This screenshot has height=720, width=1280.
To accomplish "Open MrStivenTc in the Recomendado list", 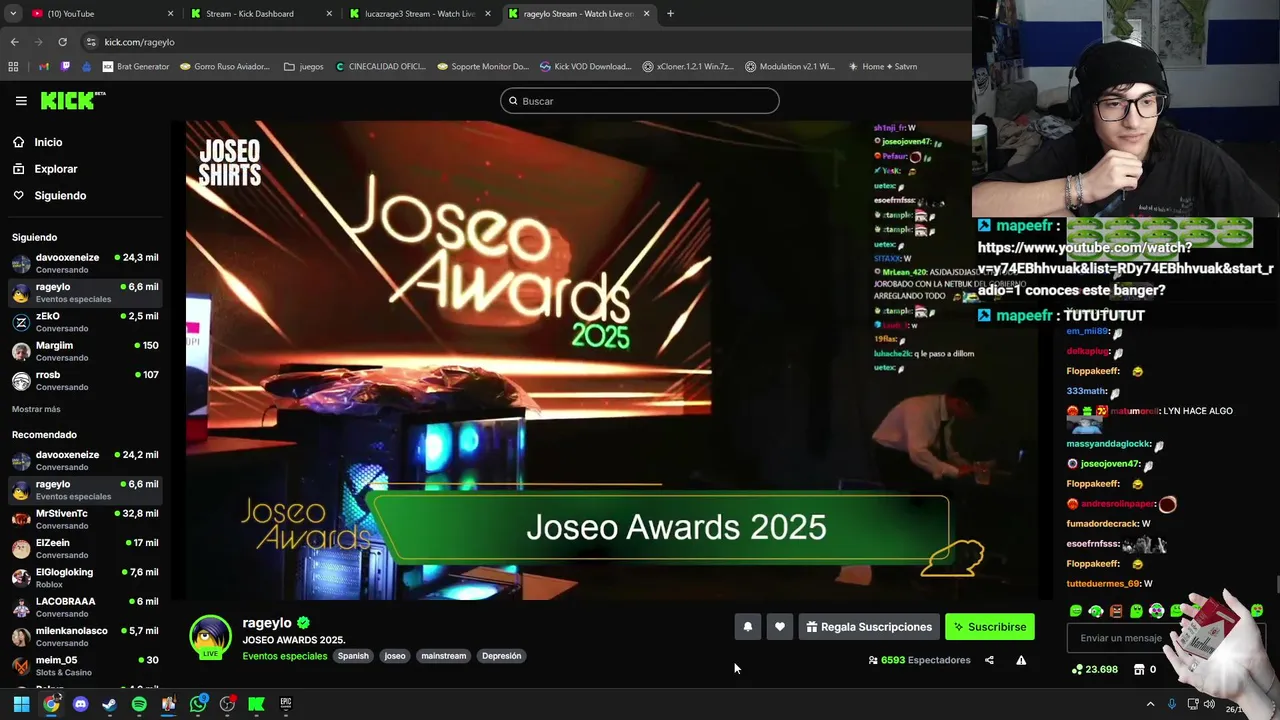I will coord(85,519).
